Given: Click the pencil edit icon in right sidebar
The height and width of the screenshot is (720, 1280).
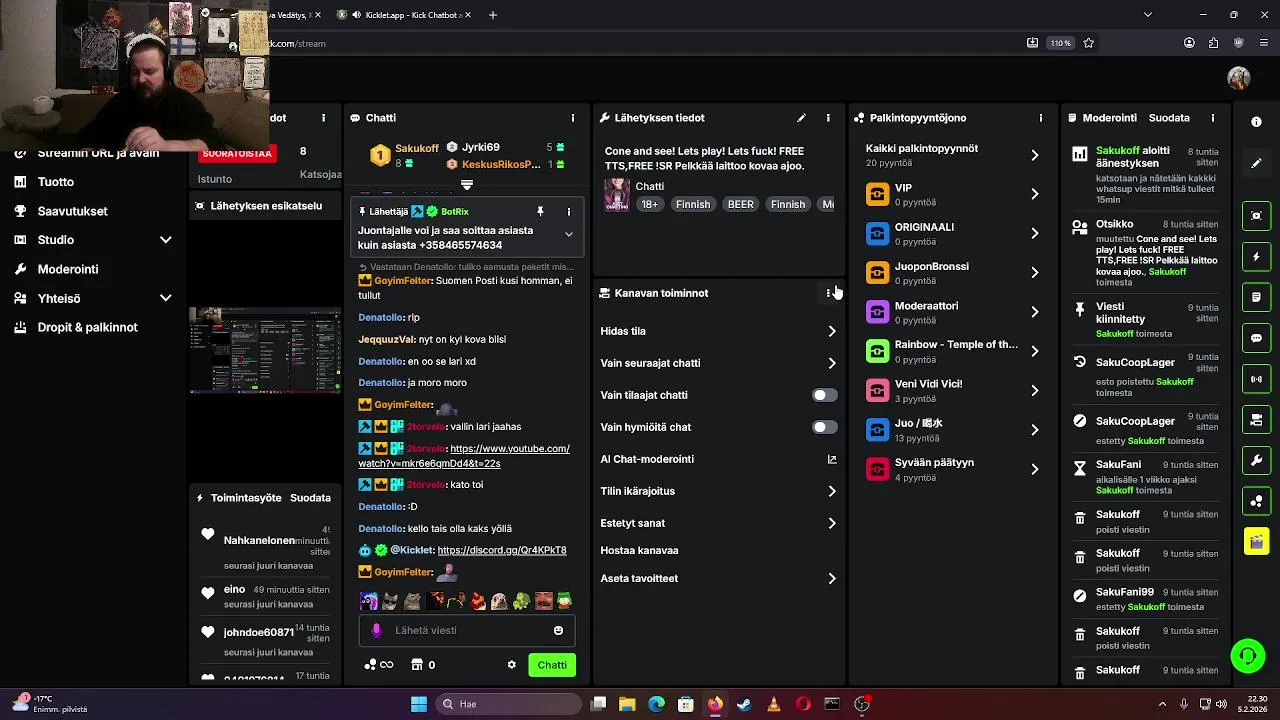Looking at the screenshot, I should coord(1256,163).
